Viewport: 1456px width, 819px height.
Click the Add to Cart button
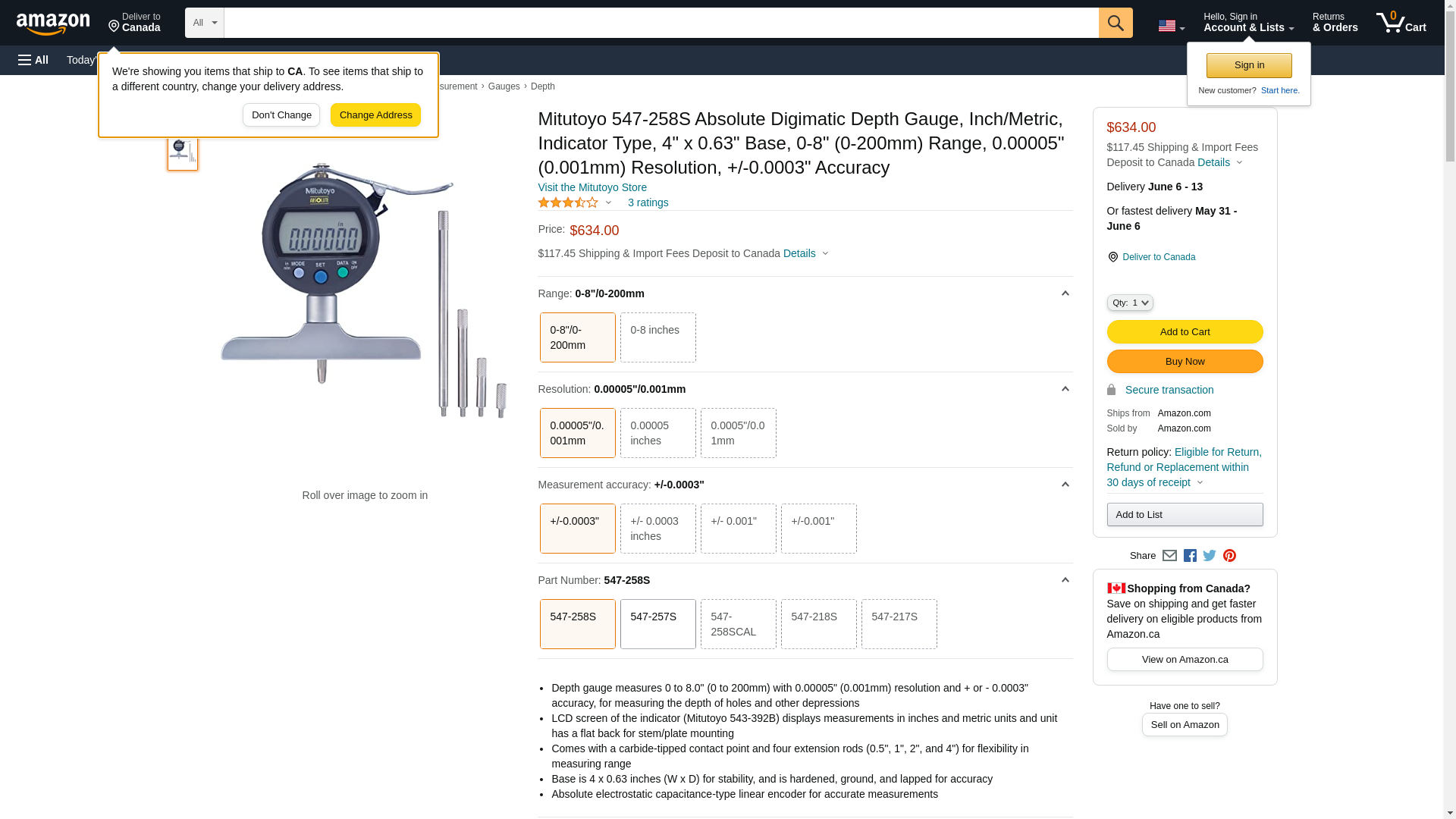pyautogui.click(x=1185, y=331)
